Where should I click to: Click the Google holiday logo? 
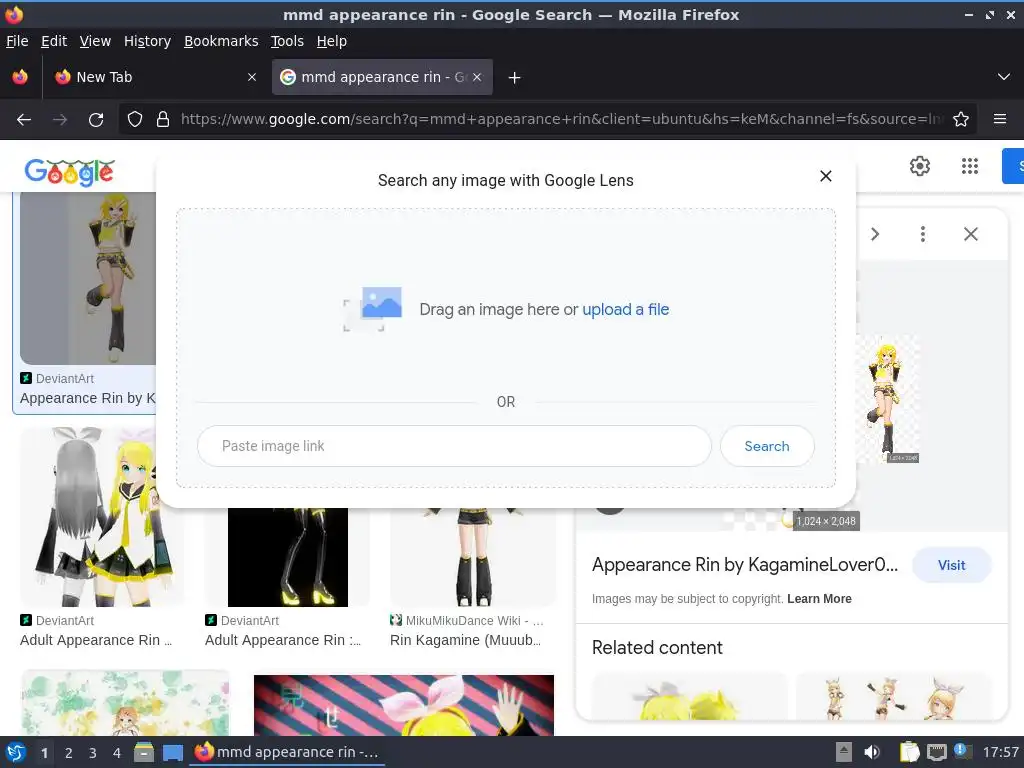pos(70,172)
